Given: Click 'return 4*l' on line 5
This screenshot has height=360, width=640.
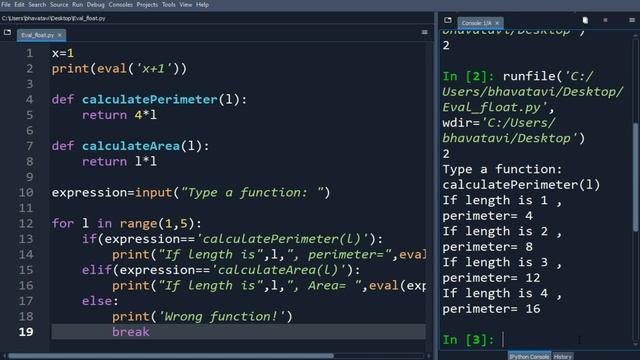Looking at the screenshot, I should tap(119, 115).
